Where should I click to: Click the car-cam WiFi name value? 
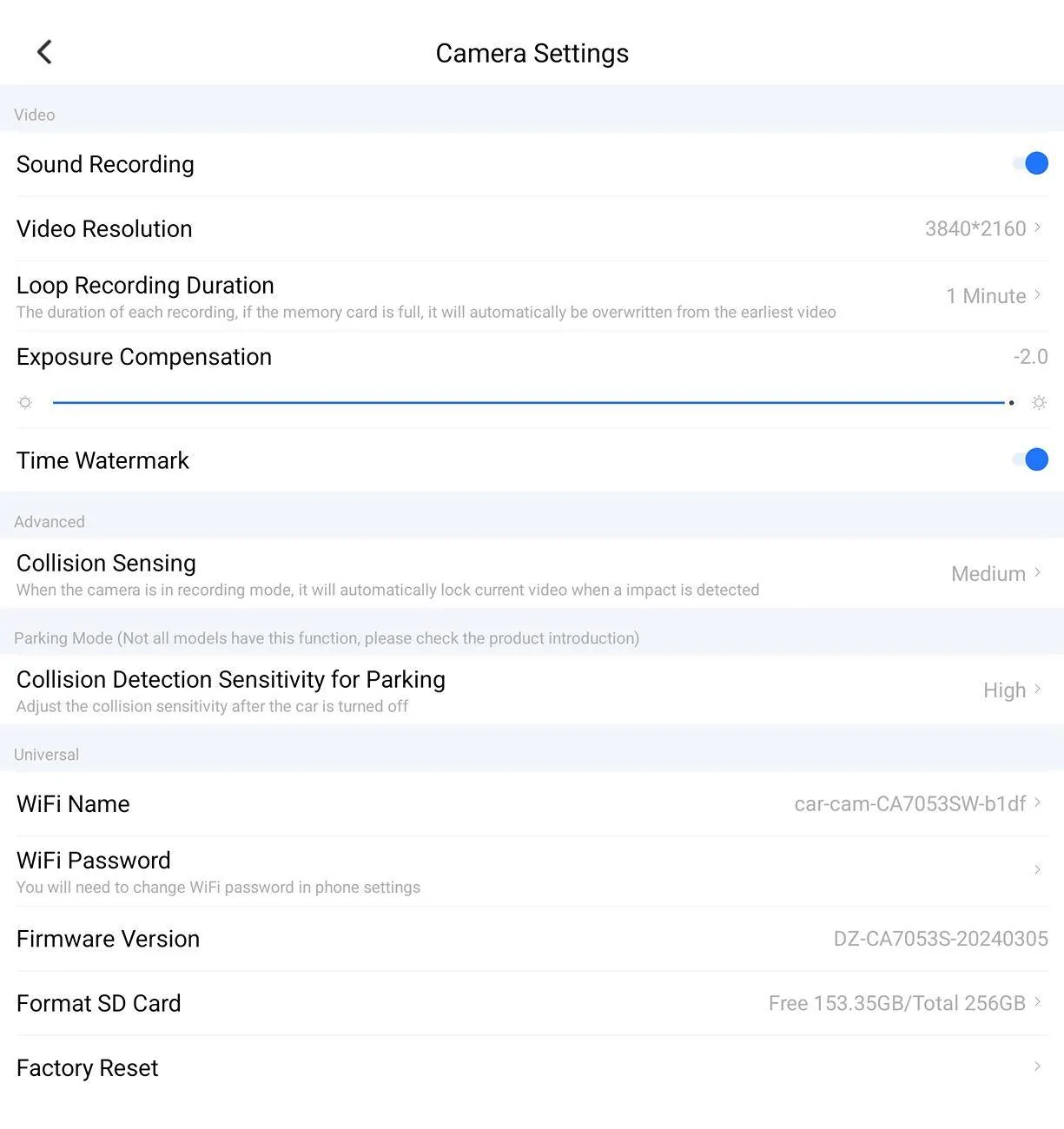pos(909,804)
